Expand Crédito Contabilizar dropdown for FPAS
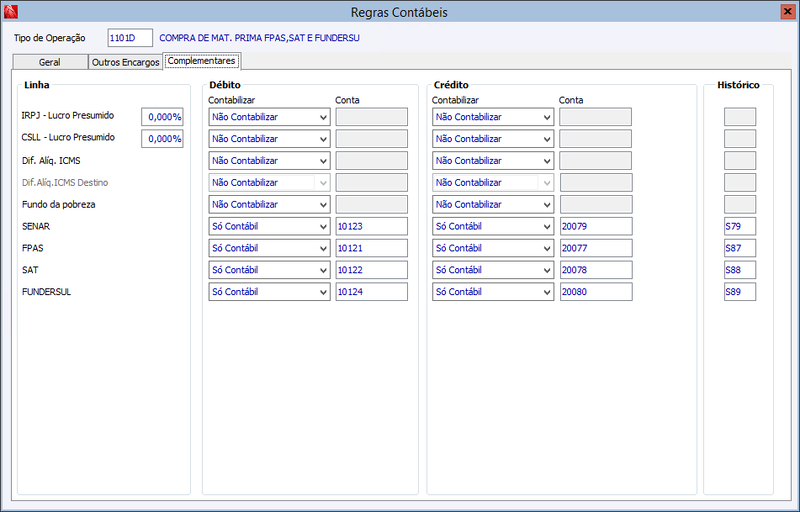This screenshot has height=512, width=800. (493, 248)
